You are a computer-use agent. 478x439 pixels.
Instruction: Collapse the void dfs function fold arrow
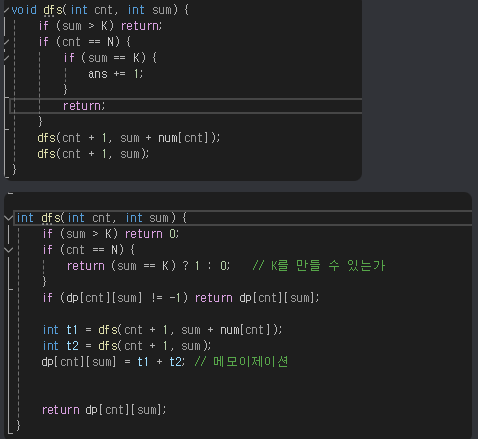[x=6, y=10]
